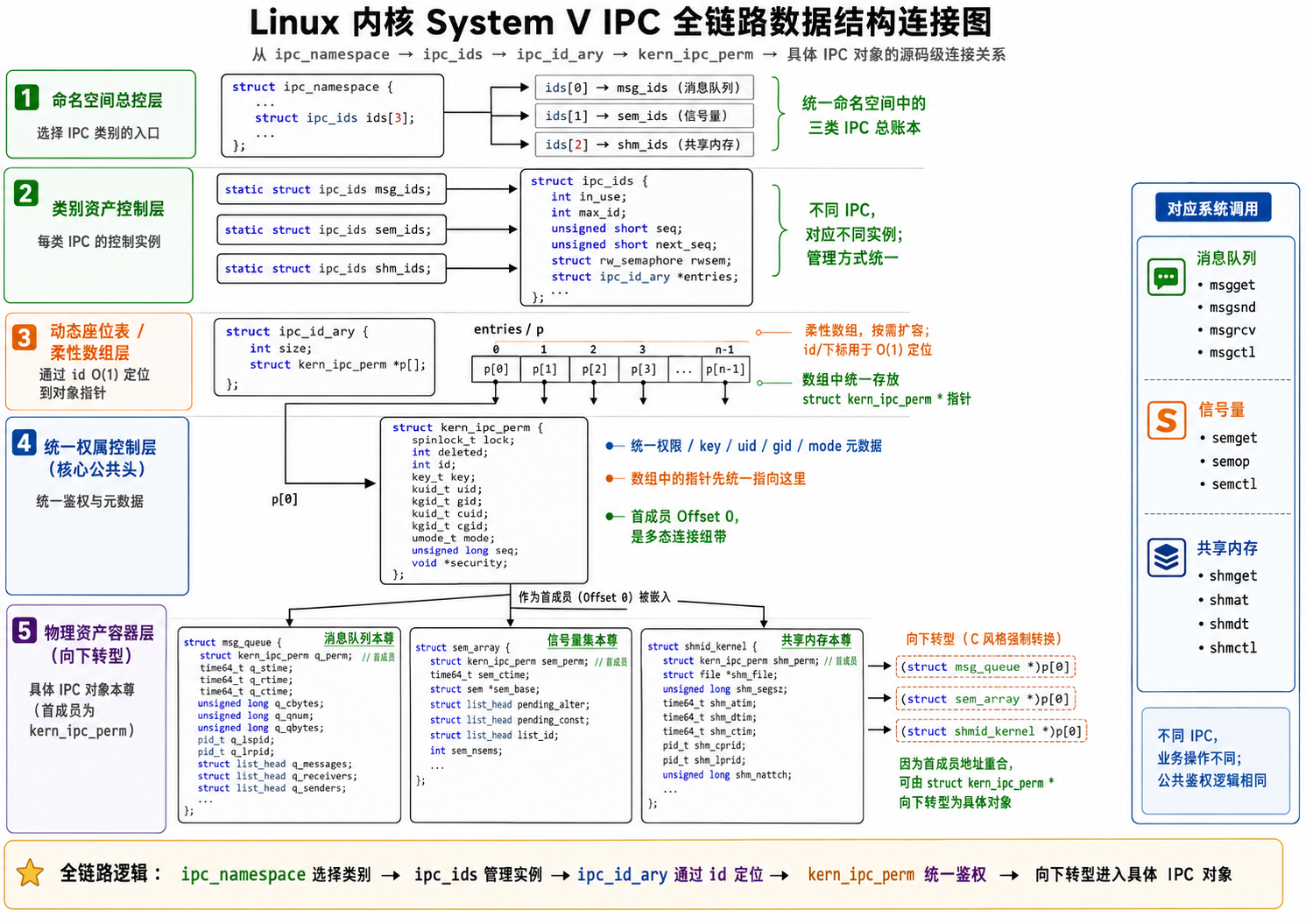Click the yellow star icon in footer
This screenshot has height=924, width=1306.
30,873
